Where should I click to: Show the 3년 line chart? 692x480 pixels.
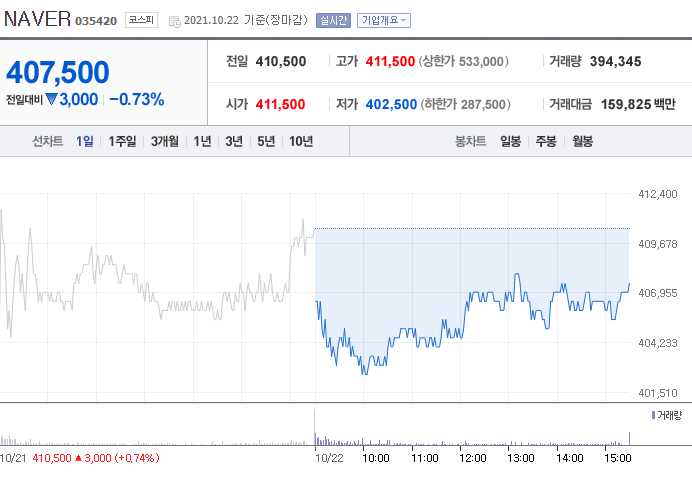[234, 141]
